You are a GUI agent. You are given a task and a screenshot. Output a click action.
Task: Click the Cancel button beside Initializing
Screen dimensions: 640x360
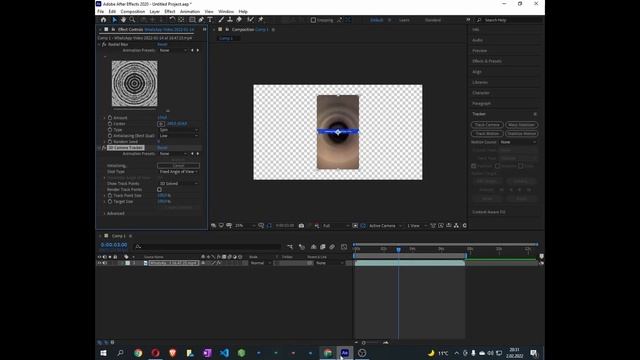tap(178, 166)
